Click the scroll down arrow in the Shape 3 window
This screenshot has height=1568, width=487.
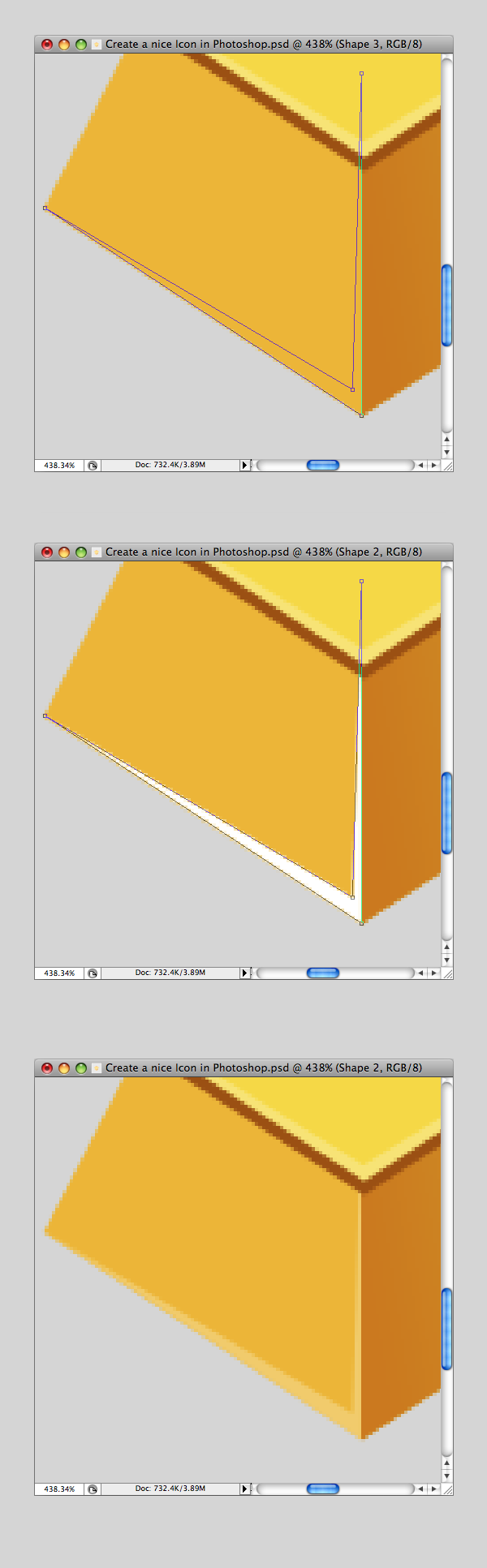coord(446,452)
